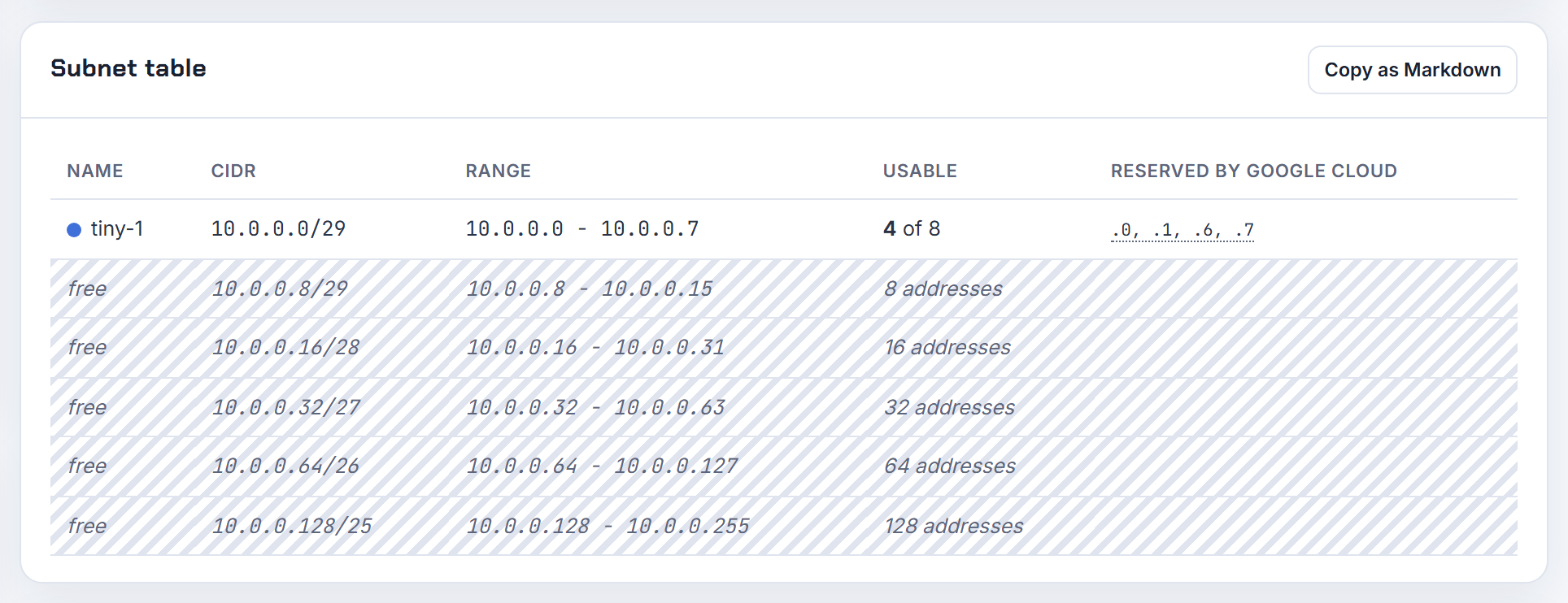Click the USABLE column header
1568x603 pixels.
point(920,171)
